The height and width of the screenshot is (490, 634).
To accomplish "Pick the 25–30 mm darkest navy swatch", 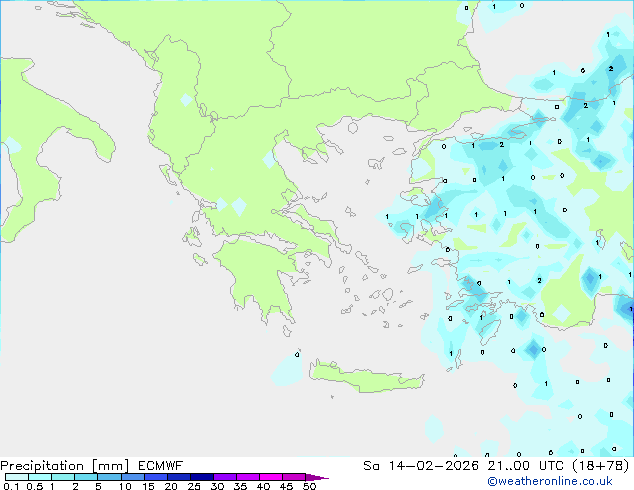I will tap(201, 477).
